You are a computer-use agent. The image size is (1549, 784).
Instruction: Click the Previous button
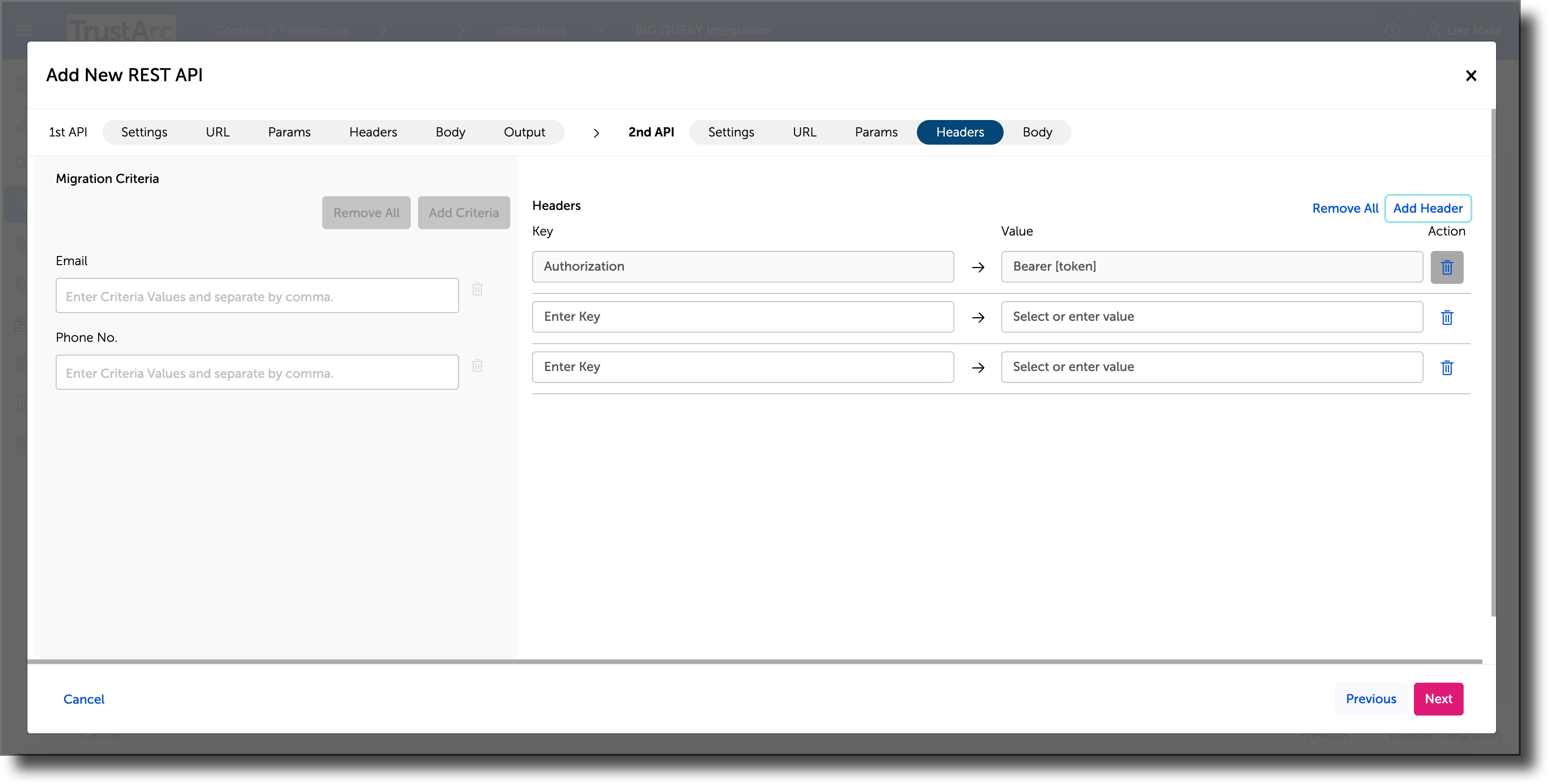1371,699
